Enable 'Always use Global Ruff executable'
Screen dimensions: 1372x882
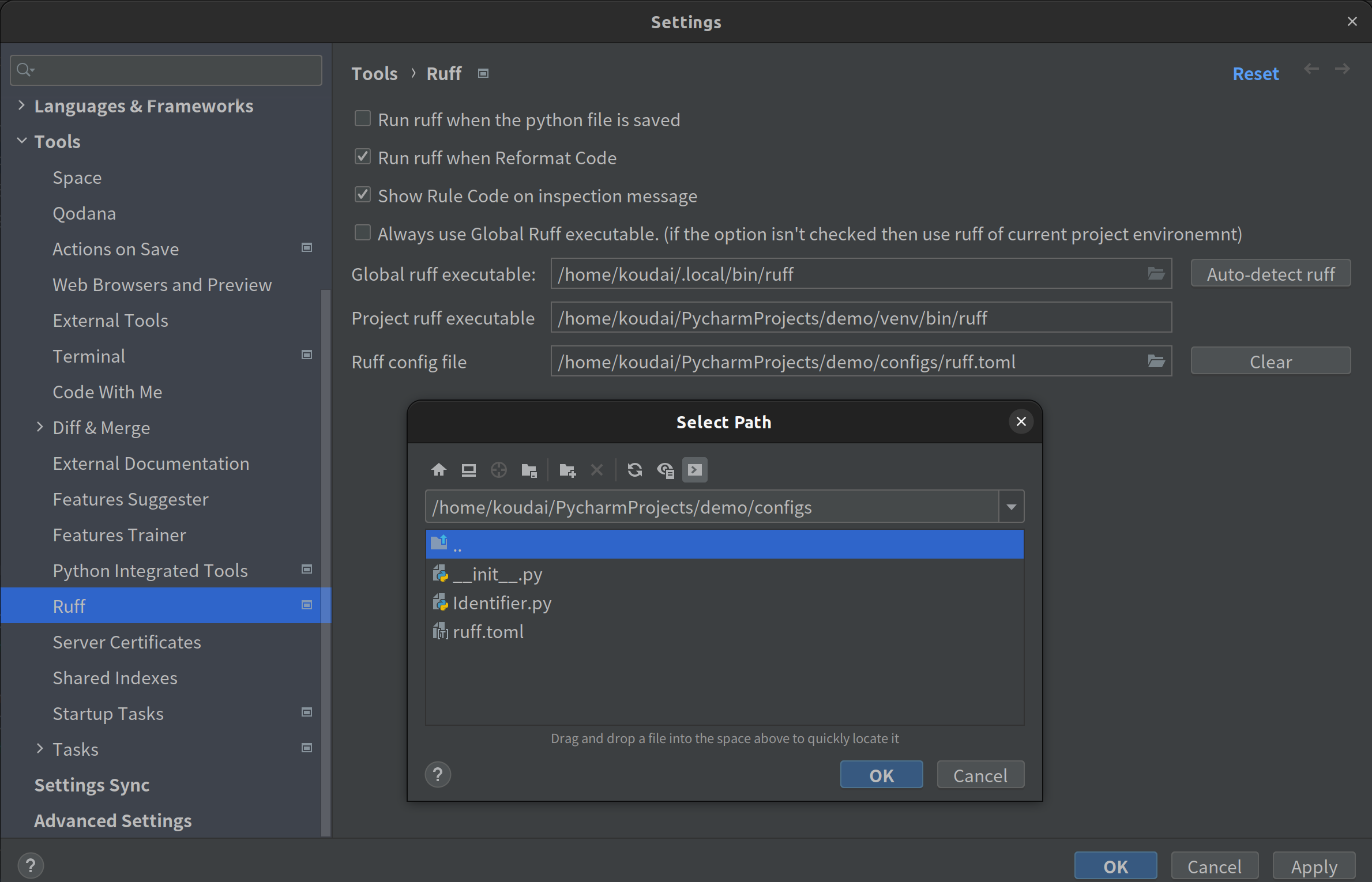(x=363, y=233)
